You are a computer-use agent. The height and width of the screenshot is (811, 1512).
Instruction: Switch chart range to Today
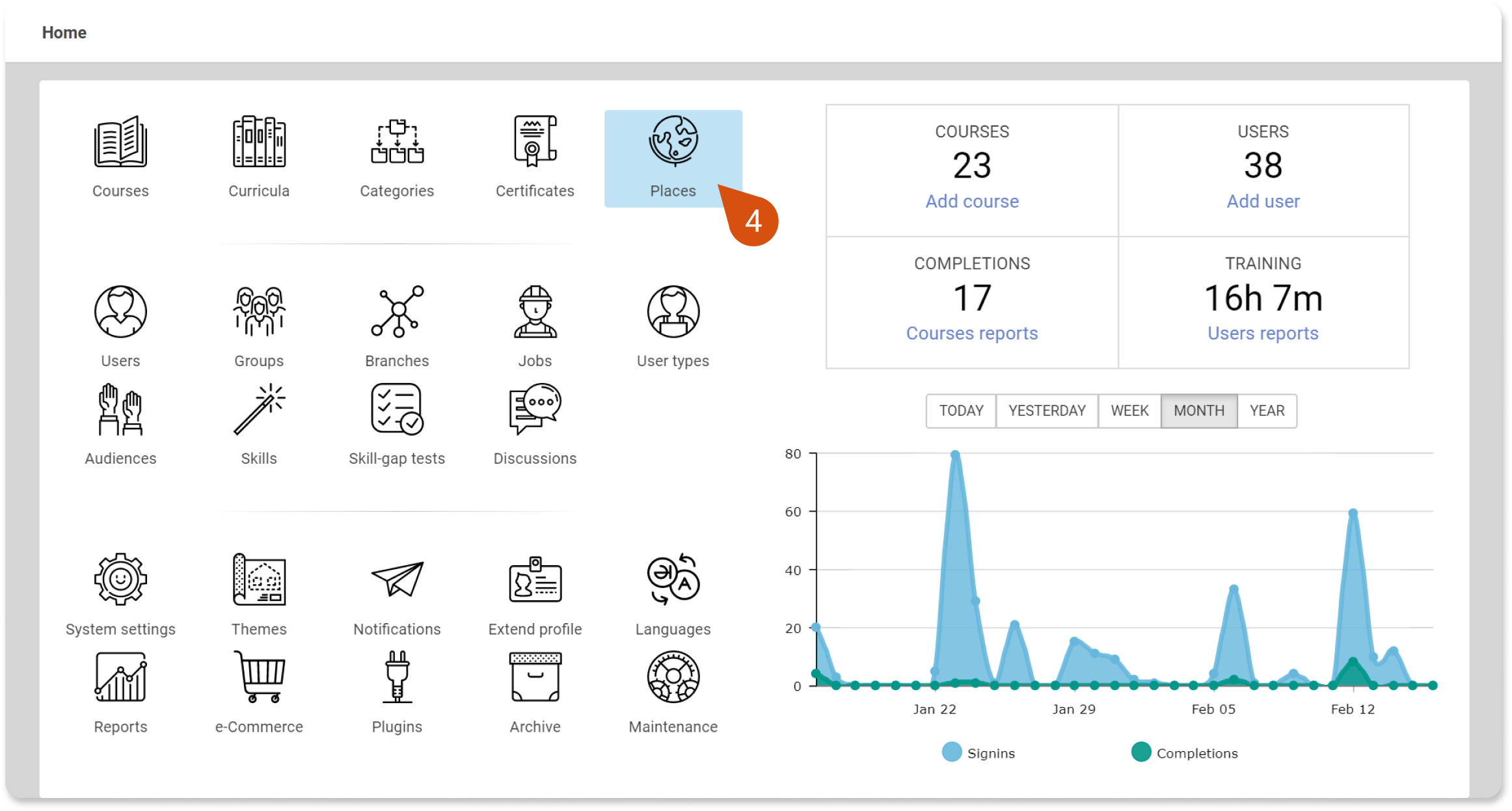point(961,411)
